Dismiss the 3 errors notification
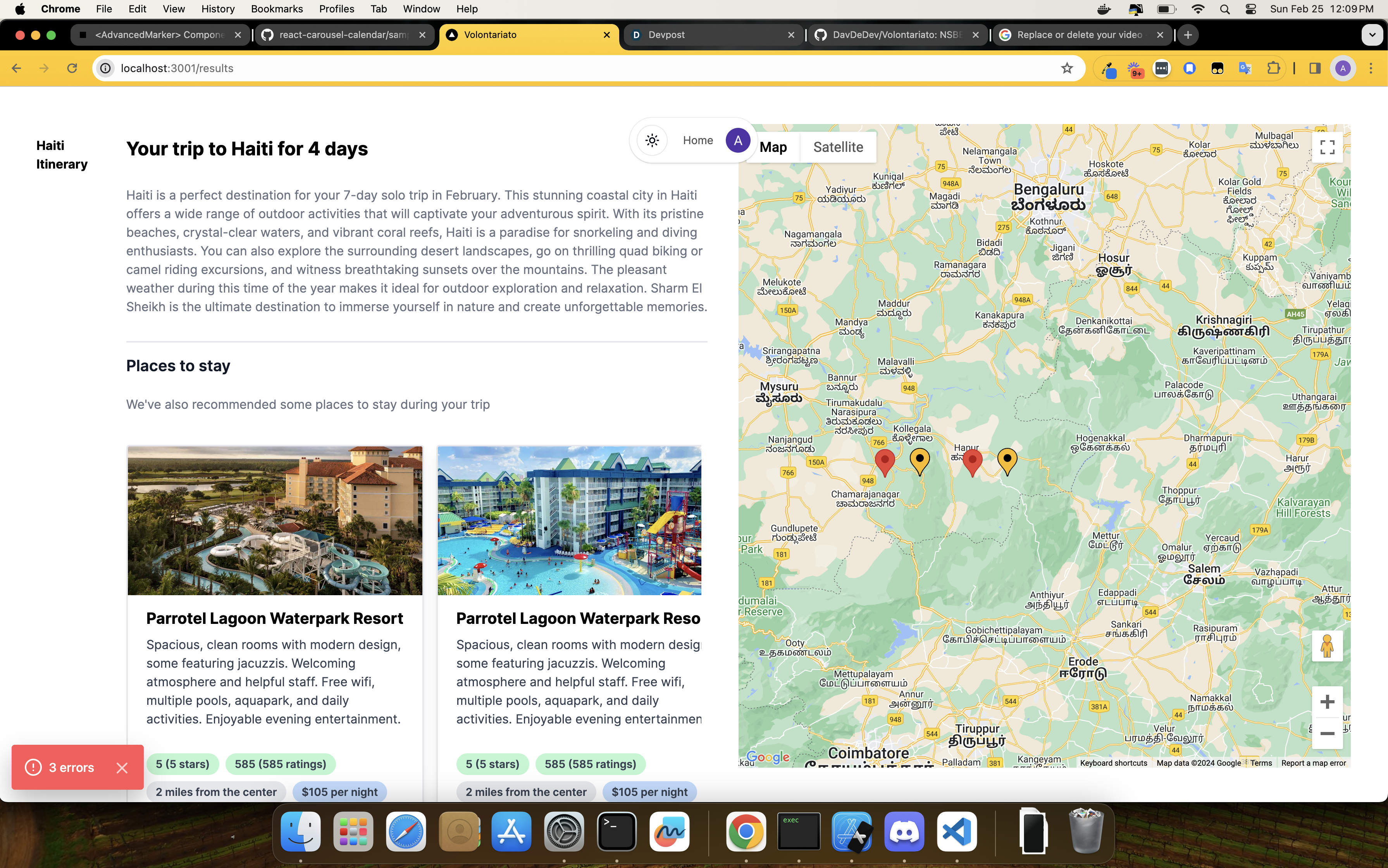This screenshot has width=1388, height=868. pos(122,768)
